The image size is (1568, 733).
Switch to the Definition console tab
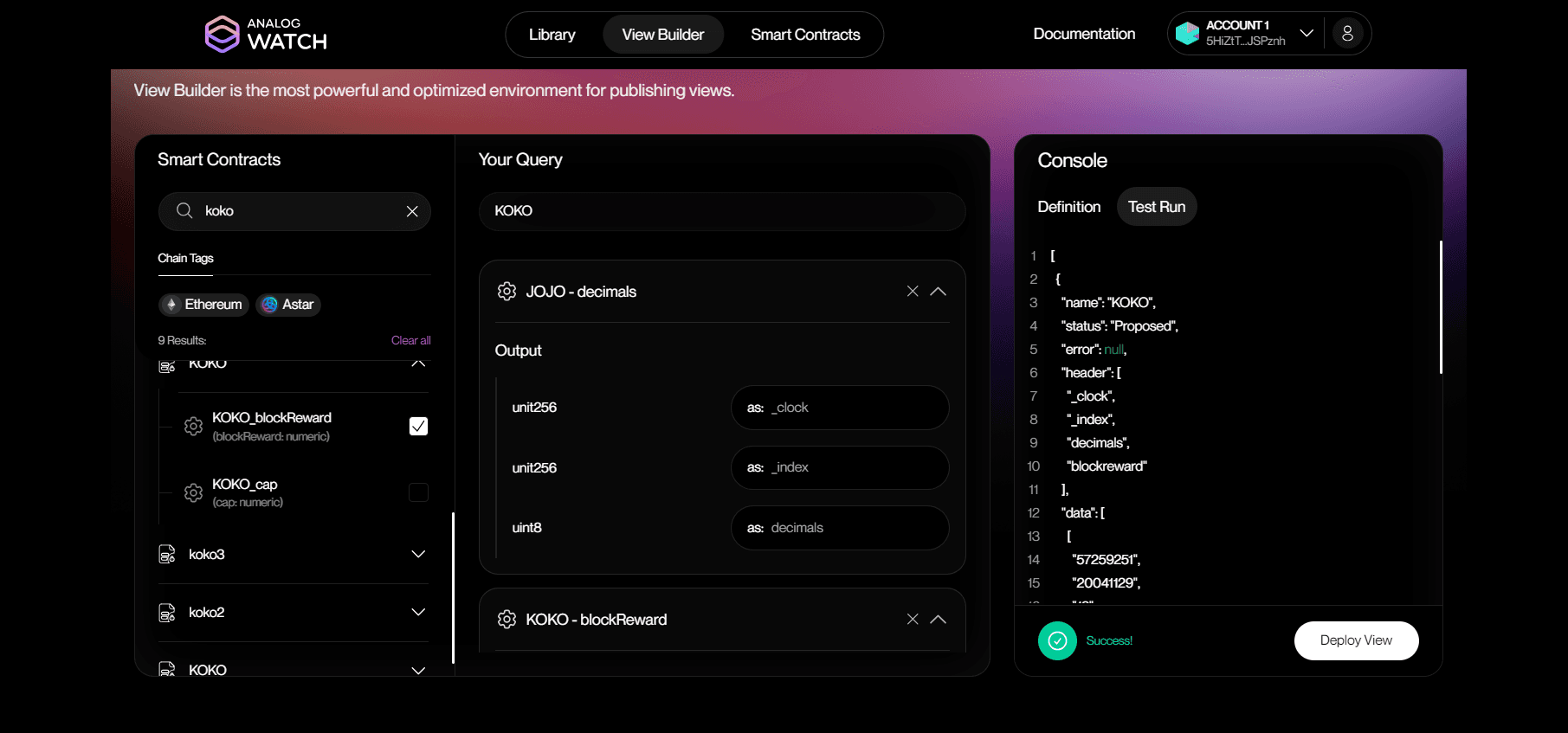point(1069,207)
